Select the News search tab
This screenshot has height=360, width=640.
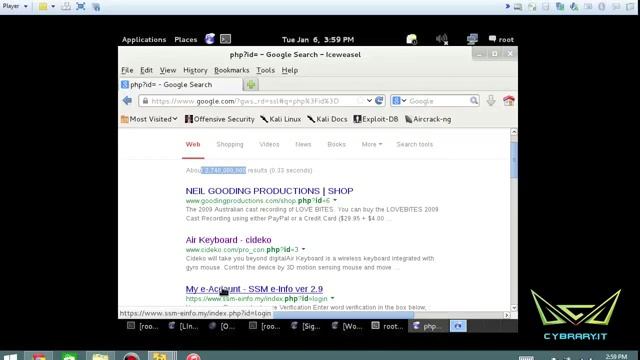coord(303,144)
